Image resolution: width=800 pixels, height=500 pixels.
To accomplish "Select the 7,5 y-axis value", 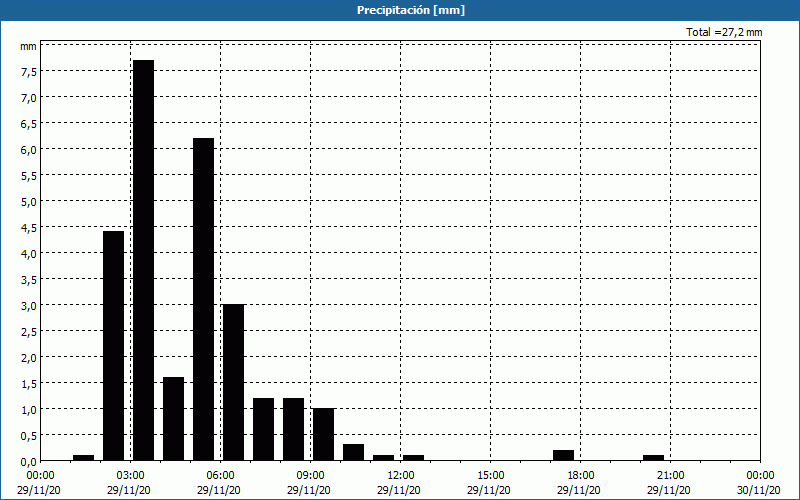I will click(29, 72).
